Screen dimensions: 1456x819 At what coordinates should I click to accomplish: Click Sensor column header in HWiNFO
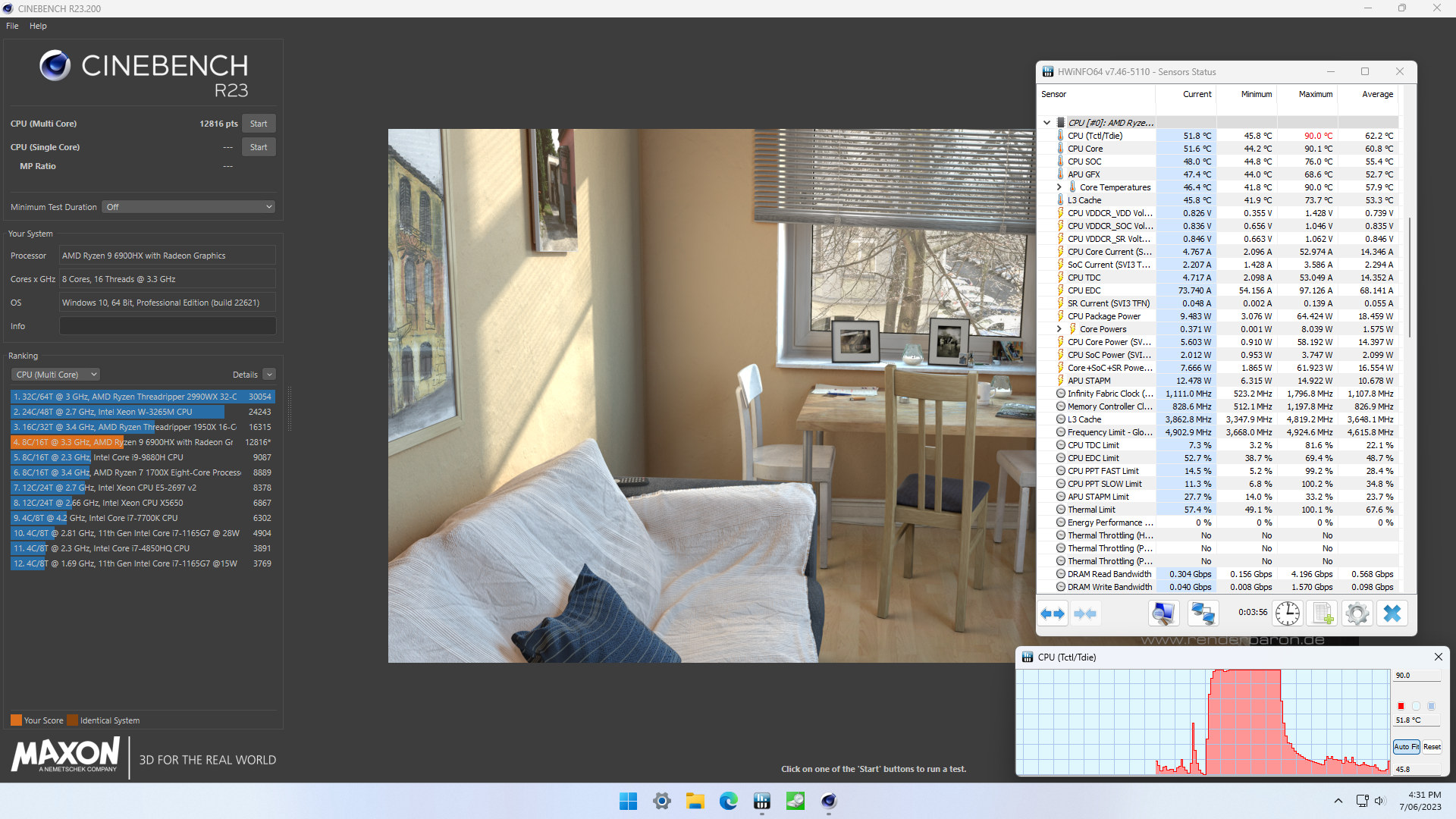point(1097,94)
